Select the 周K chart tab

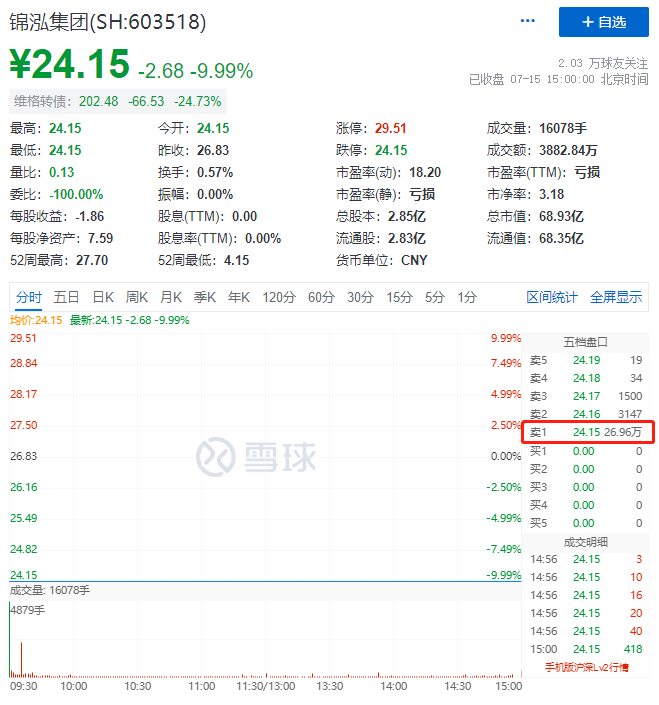[x=137, y=297]
